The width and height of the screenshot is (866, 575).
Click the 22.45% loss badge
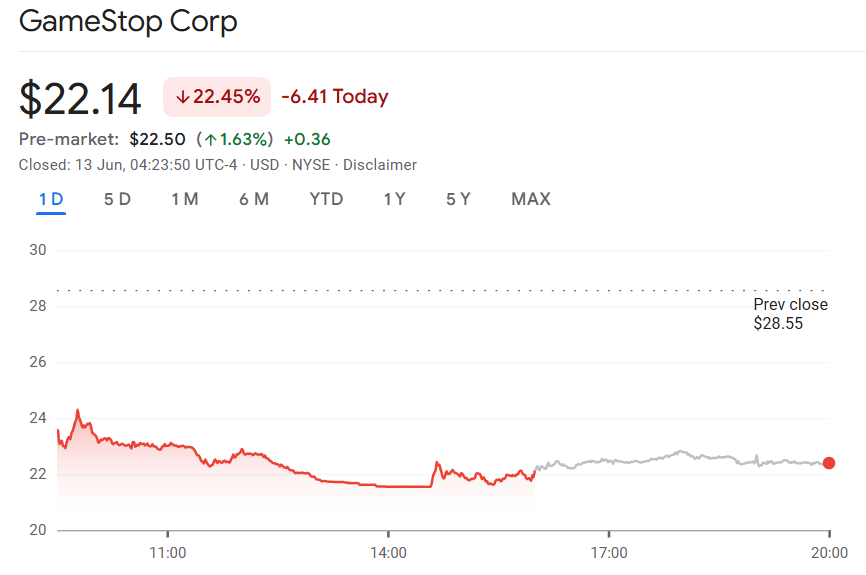click(x=217, y=97)
